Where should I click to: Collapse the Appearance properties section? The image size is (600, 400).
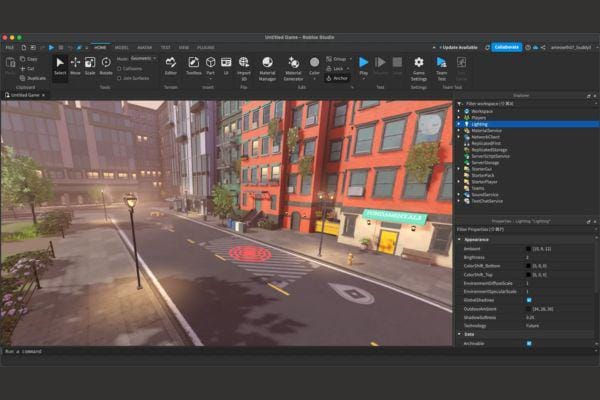point(460,240)
